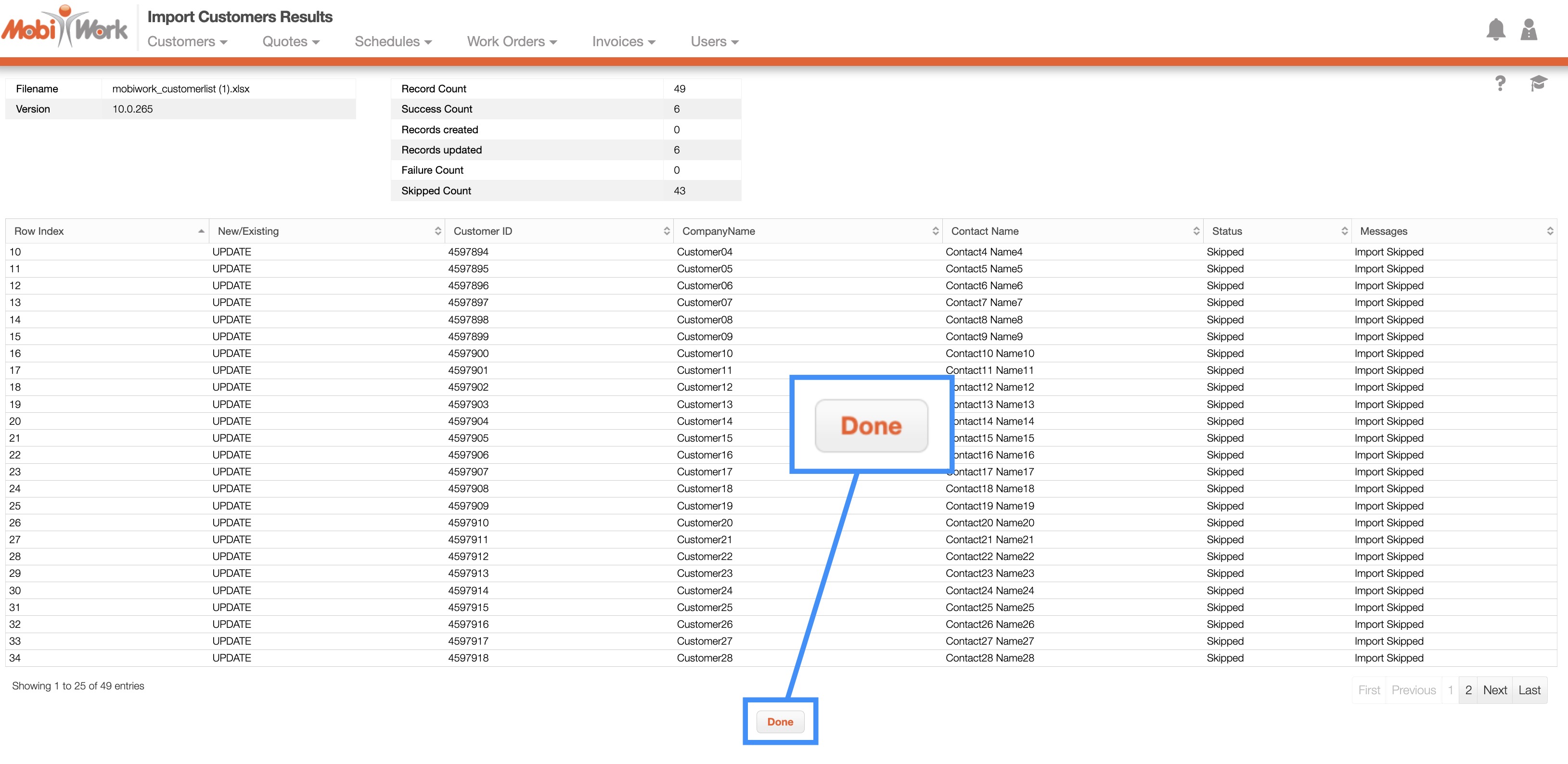Click the small Done button
1568x764 pixels.
tap(780, 722)
